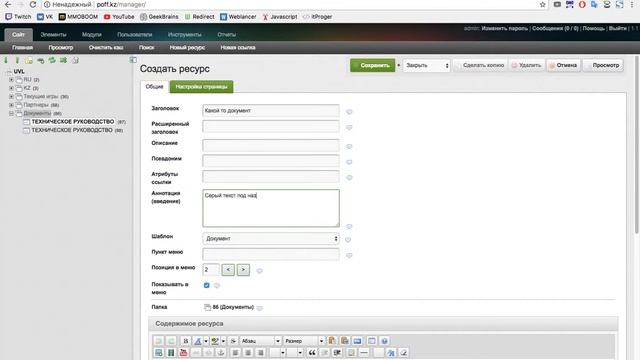This screenshot has width=640, height=360.
Task: Open the Размер font size dropdown
Action: tap(304, 341)
